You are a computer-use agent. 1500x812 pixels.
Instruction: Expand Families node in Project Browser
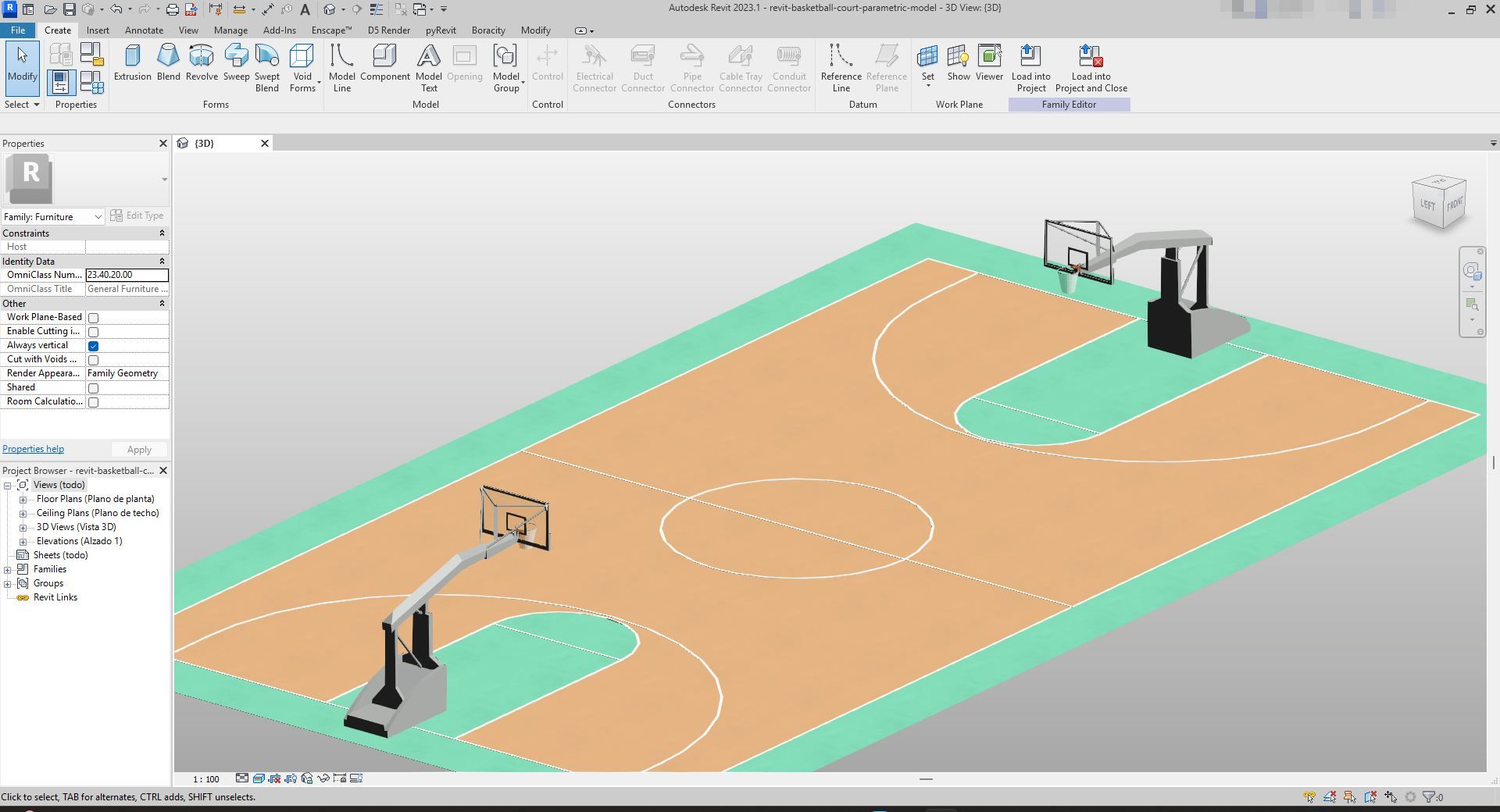click(x=8, y=569)
